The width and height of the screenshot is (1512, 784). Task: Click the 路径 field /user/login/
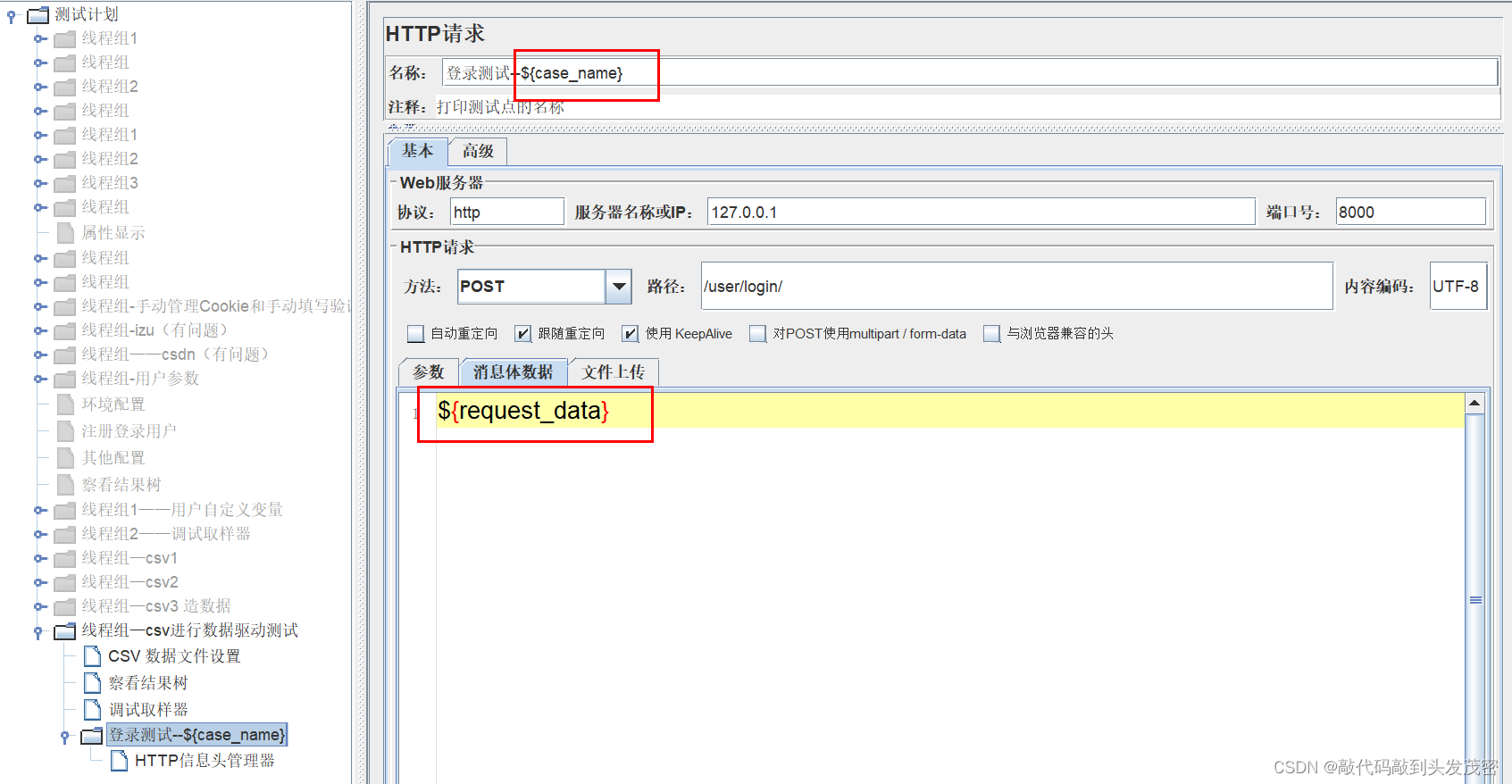[x=1017, y=287]
